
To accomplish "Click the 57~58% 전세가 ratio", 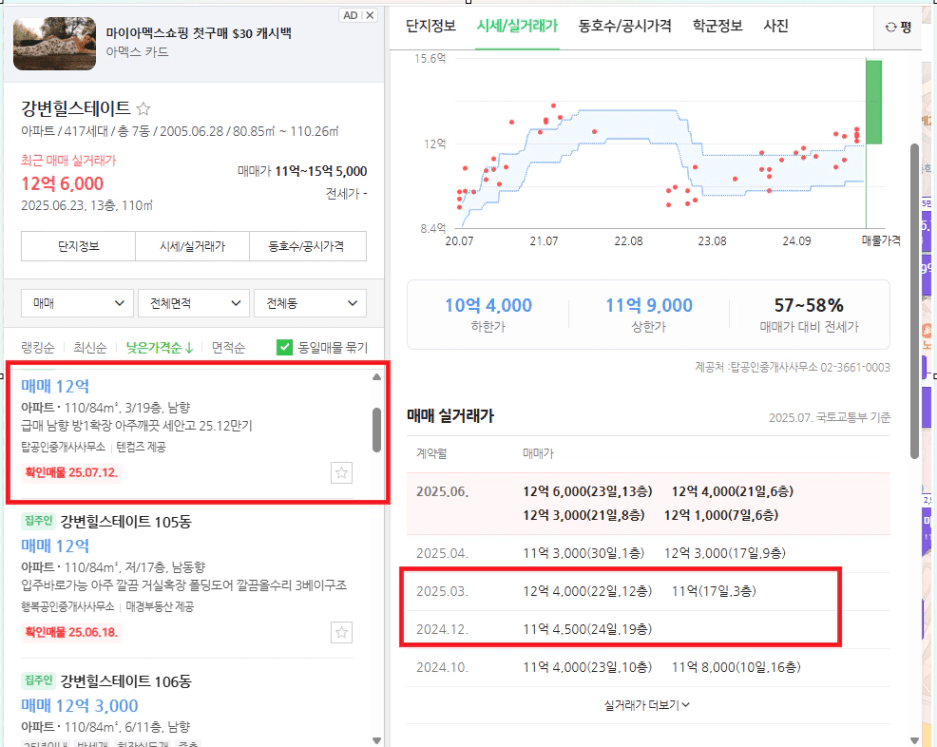I will coord(809,305).
